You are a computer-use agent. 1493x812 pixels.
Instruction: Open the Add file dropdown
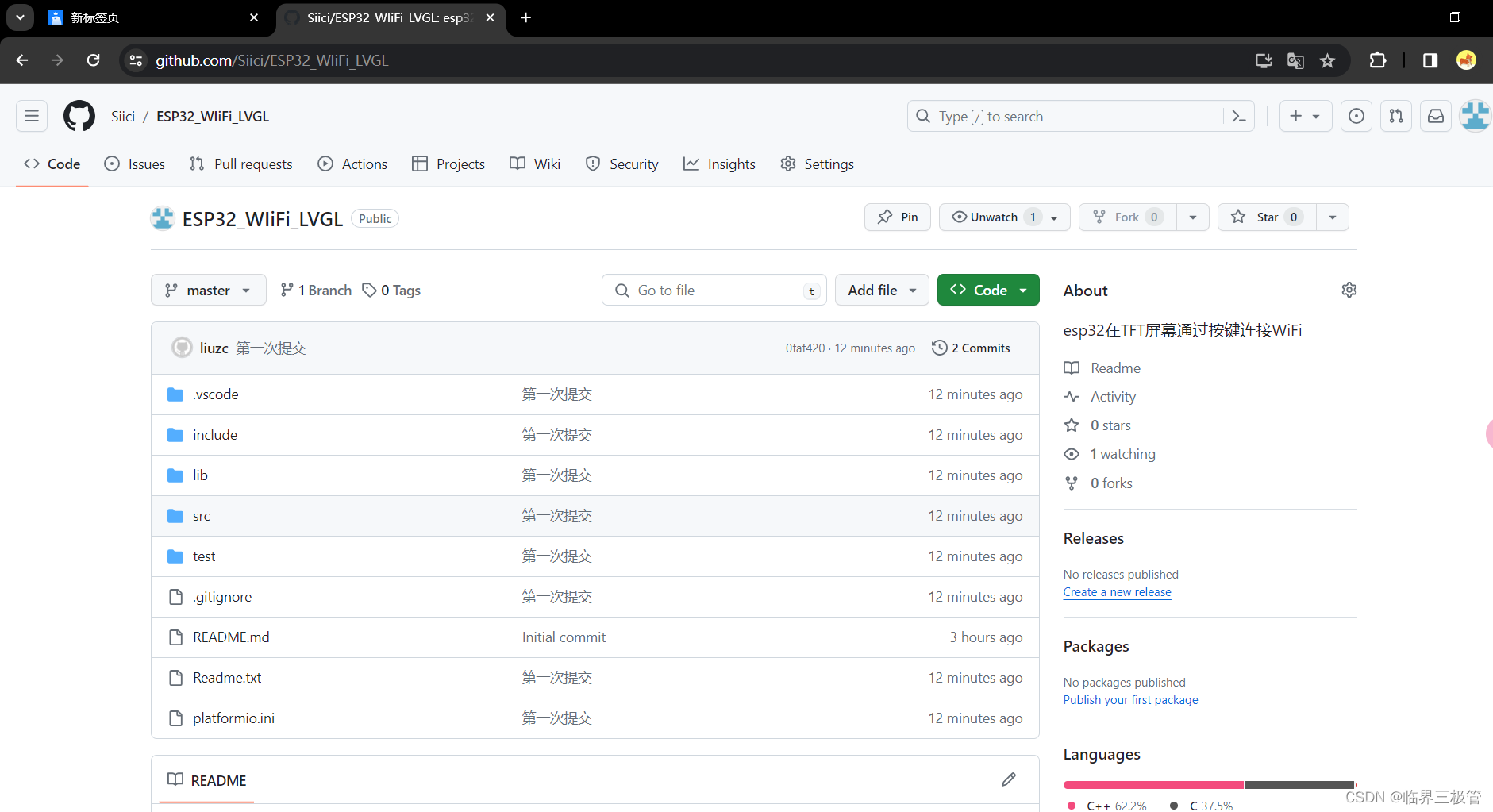point(882,290)
